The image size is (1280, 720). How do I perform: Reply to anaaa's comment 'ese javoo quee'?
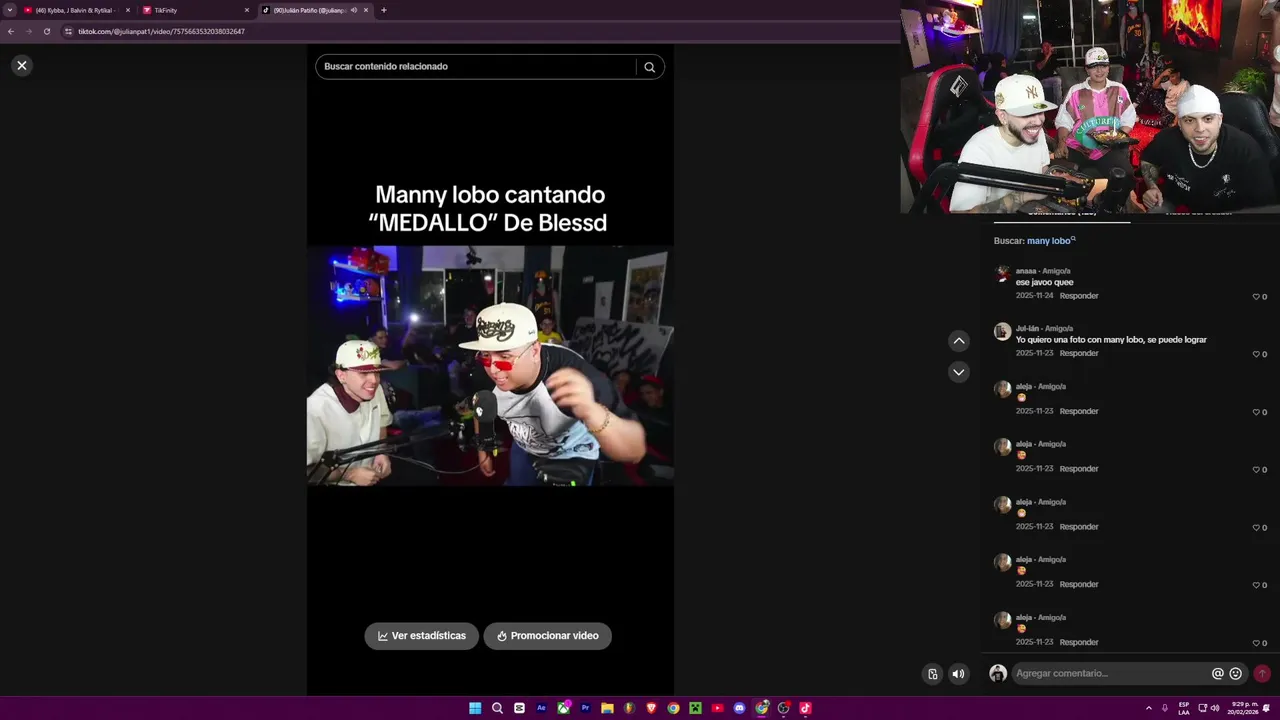1079,296
